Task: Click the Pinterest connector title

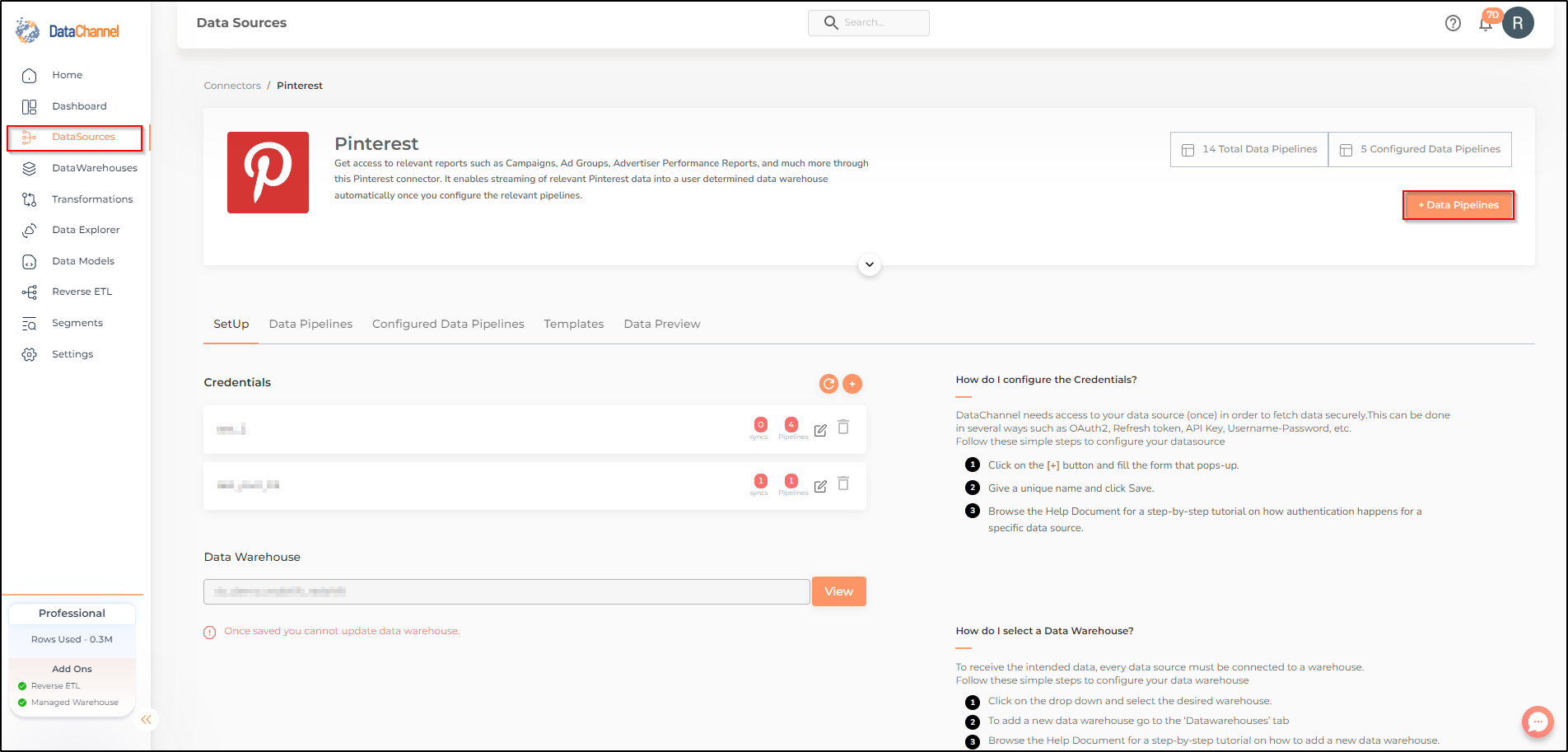Action: [x=376, y=144]
